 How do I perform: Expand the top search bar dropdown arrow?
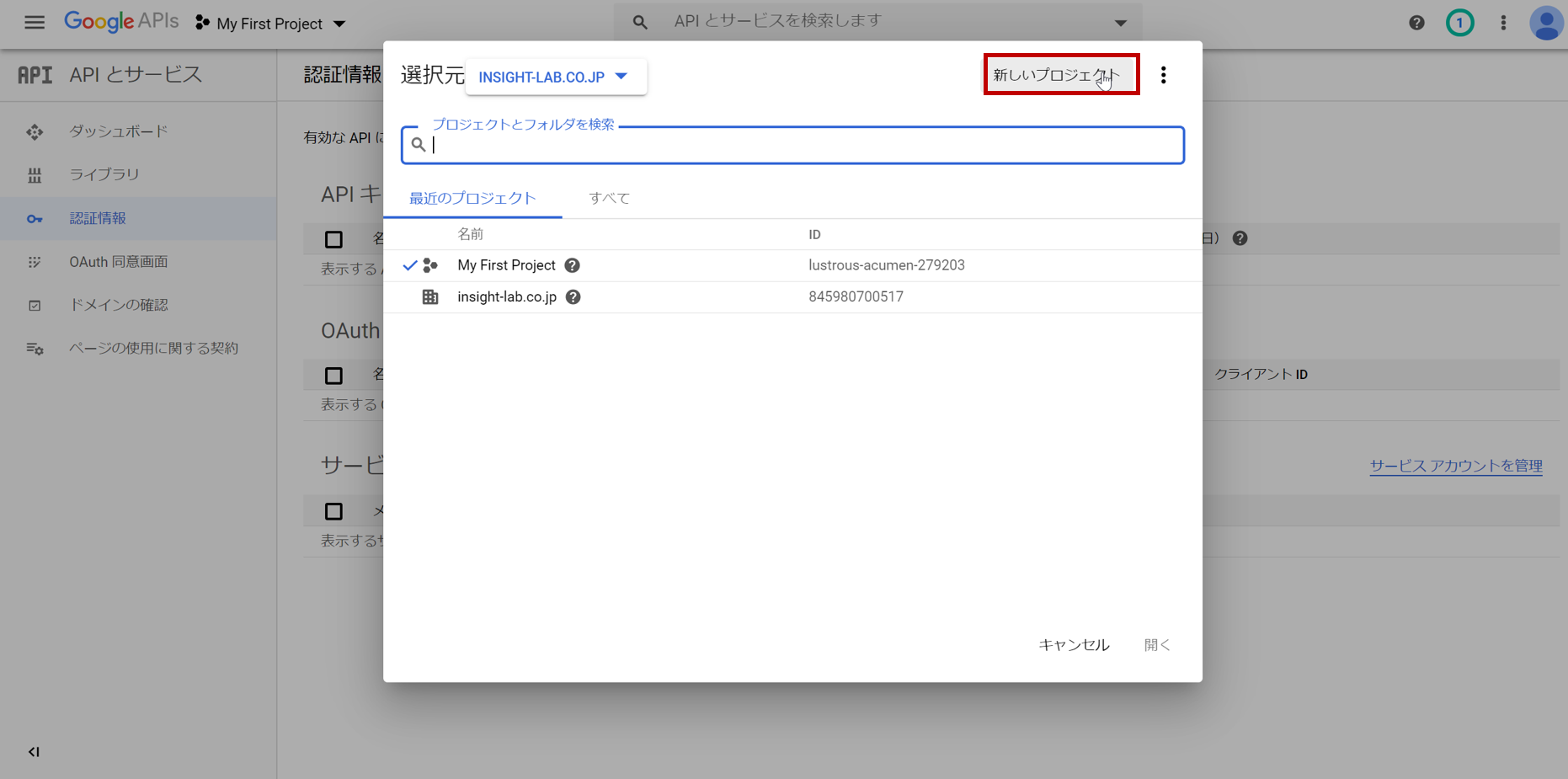pos(1121,23)
